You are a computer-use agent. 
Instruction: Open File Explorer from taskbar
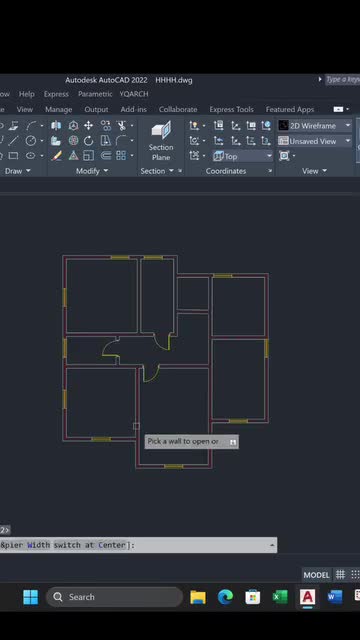click(198, 597)
